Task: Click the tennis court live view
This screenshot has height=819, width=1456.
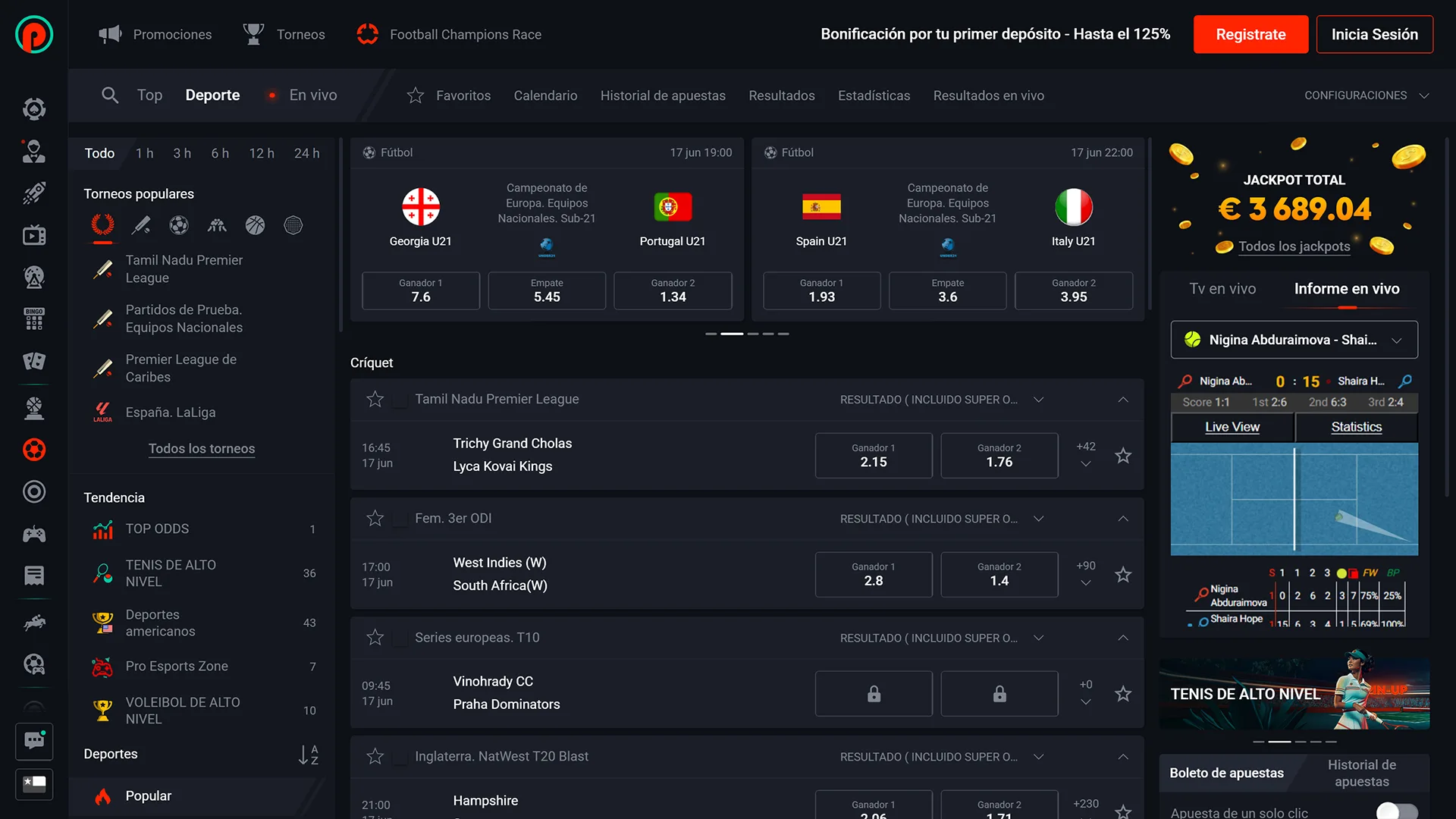Action: click(1294, 499)
